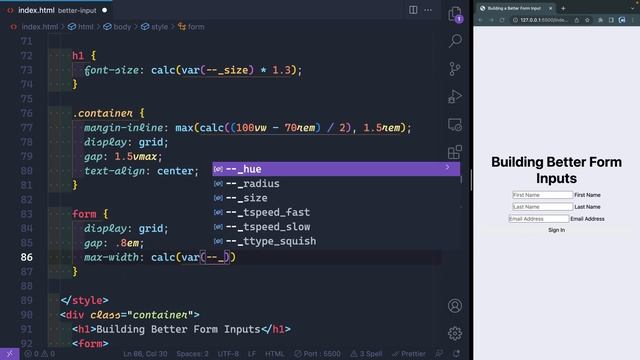640x360 pixels.
Task: Click the unsaved changes dot on index.html tab
Action: [104, 10]
